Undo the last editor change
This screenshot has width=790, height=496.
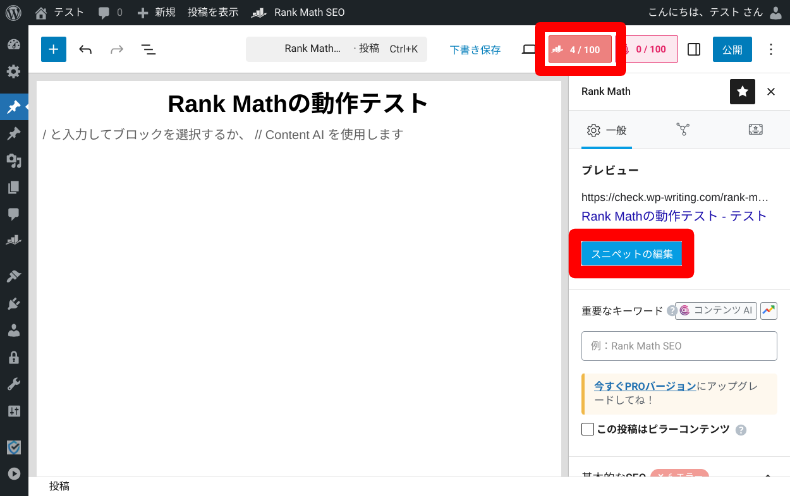(x=86, y=49)
